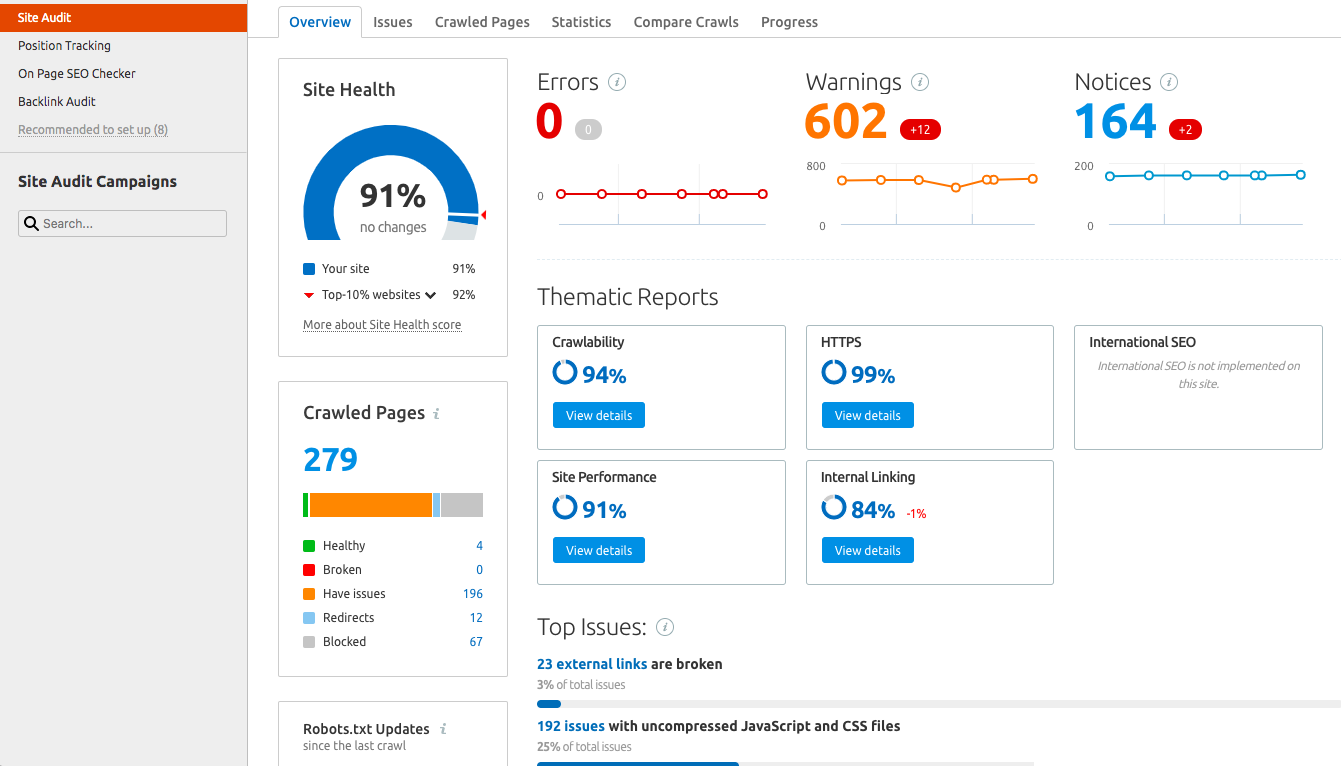This screenshot has width=1341, height=766.
Task: Open the 23 external links issue
Action: coord(592,664)
